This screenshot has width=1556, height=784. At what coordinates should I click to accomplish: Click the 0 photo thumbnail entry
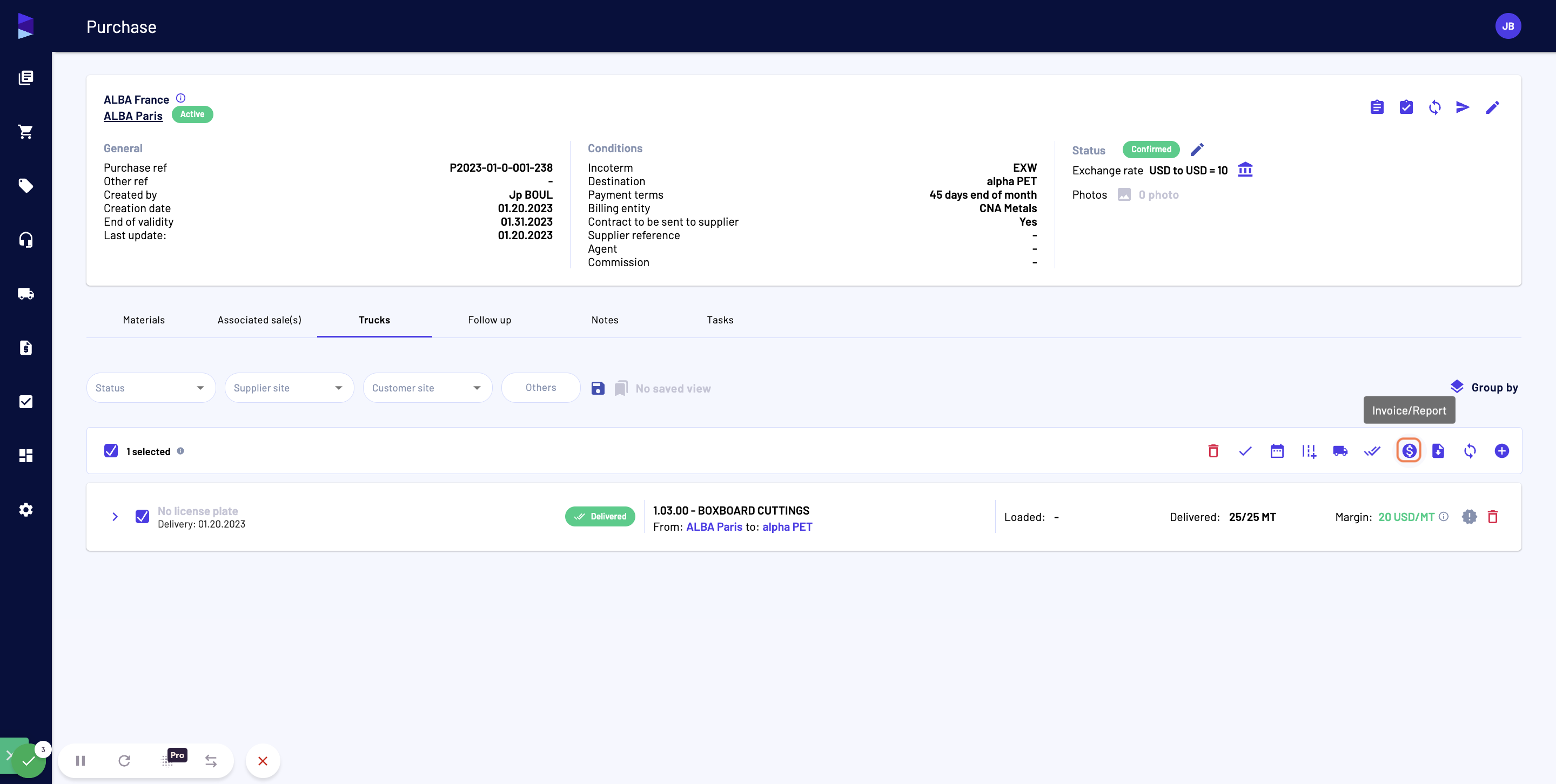[1148, 194]
